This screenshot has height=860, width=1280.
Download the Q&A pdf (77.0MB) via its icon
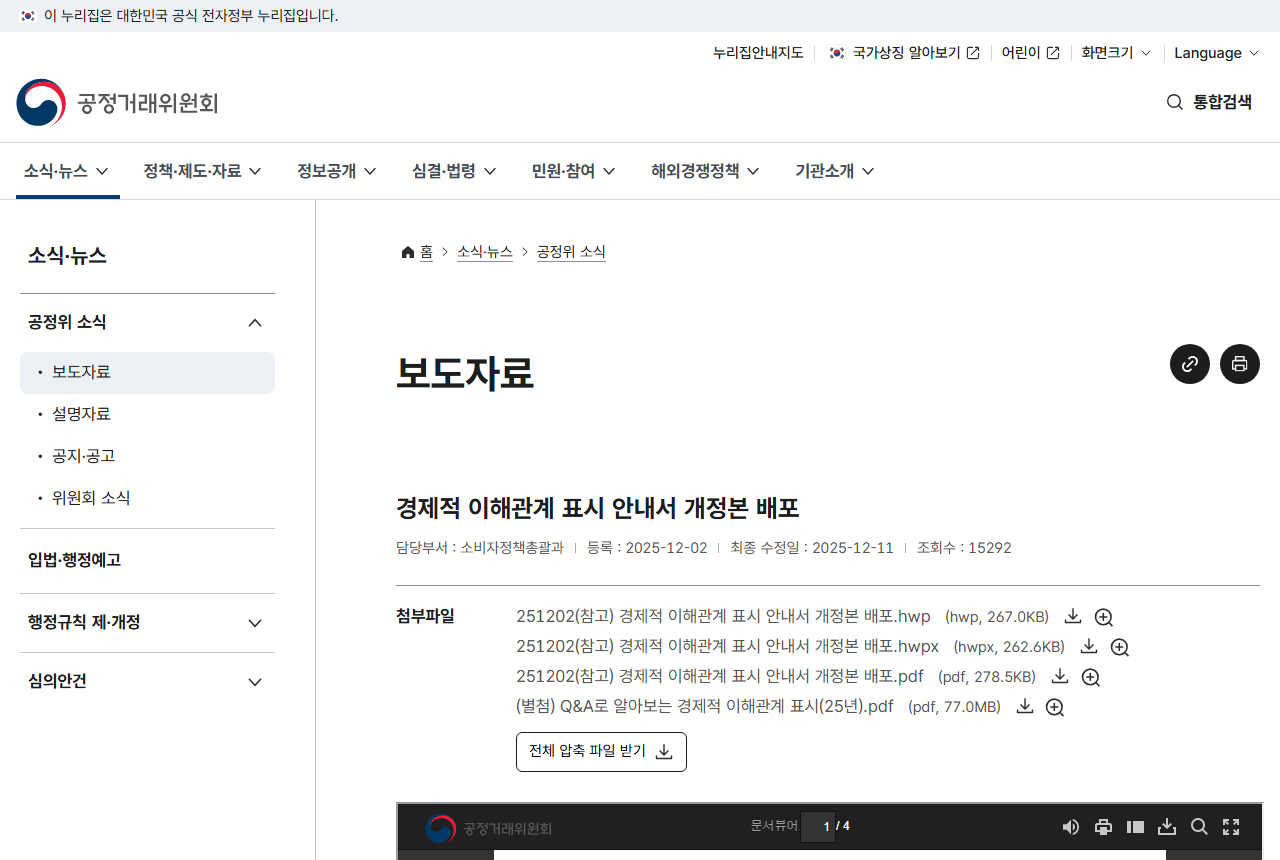(1025, 706)
